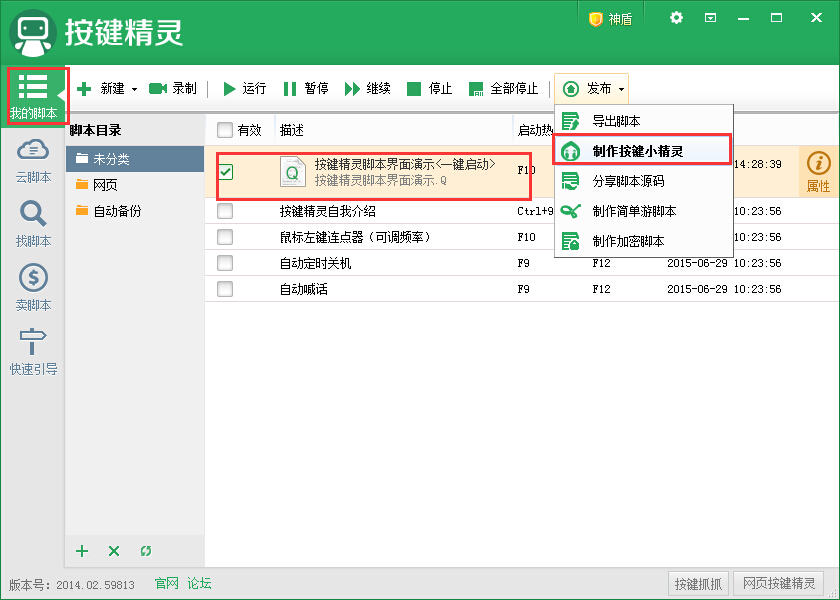Select the 按键精灵自我介绍 script row
The width and height of the screenshot is (840, 600).
pos(522,211)
